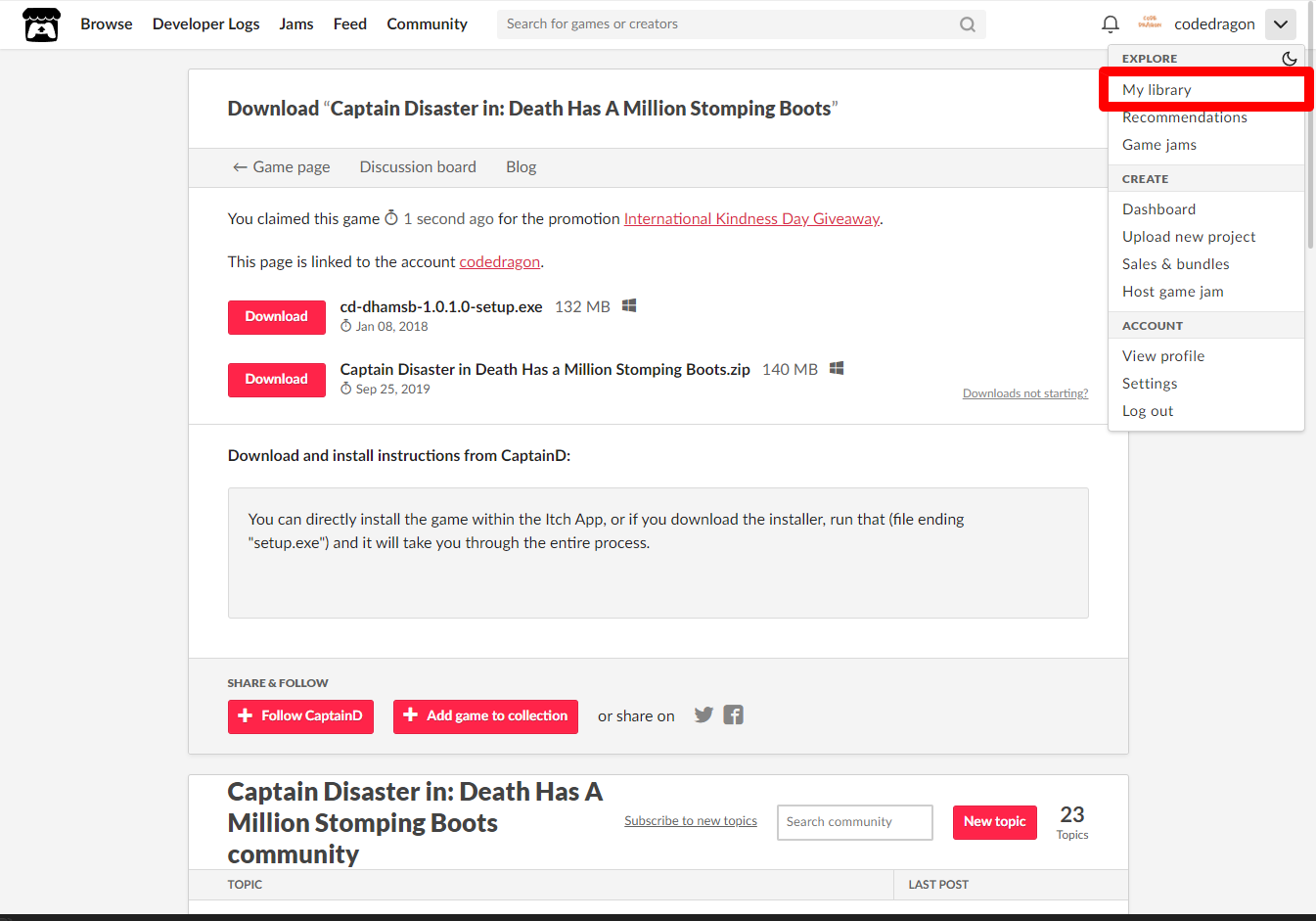Click the 132 MB file size
The height and width of the screenshot is (921, 1316).
pos(582,307)
